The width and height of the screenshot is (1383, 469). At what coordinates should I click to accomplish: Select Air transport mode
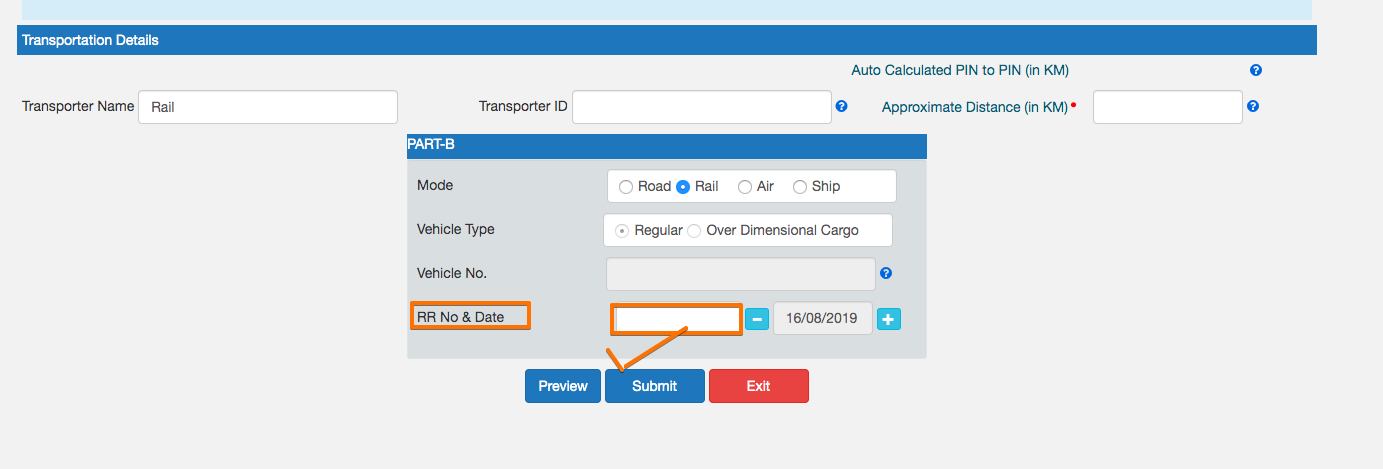745,187
